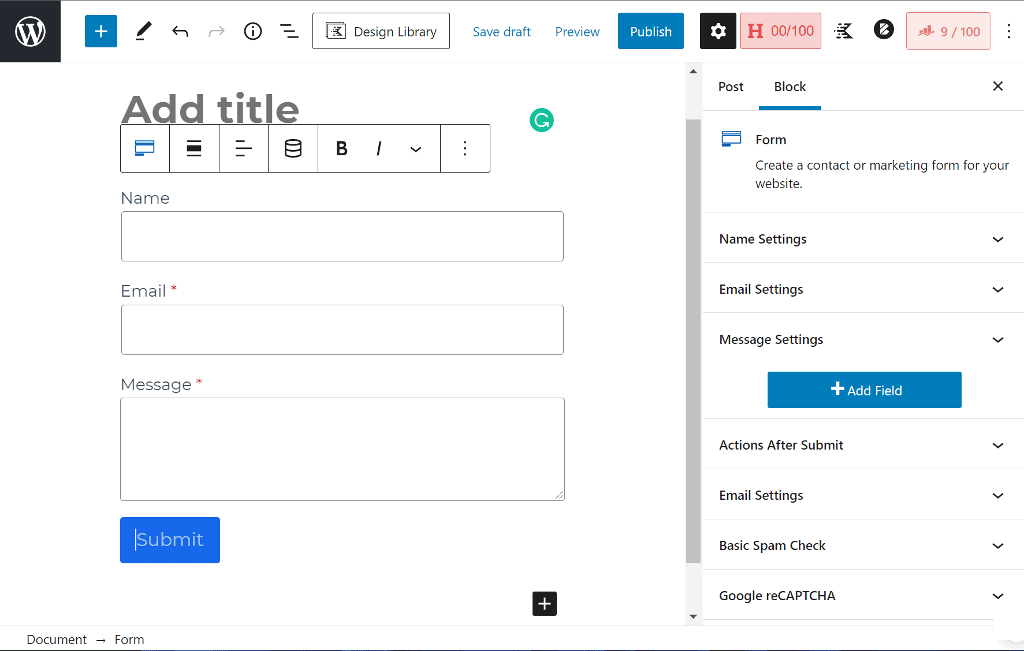This screenshot has width=1024, height=651.
Task: Toggle the settings gear sidebar
Action: coord(717,31)
